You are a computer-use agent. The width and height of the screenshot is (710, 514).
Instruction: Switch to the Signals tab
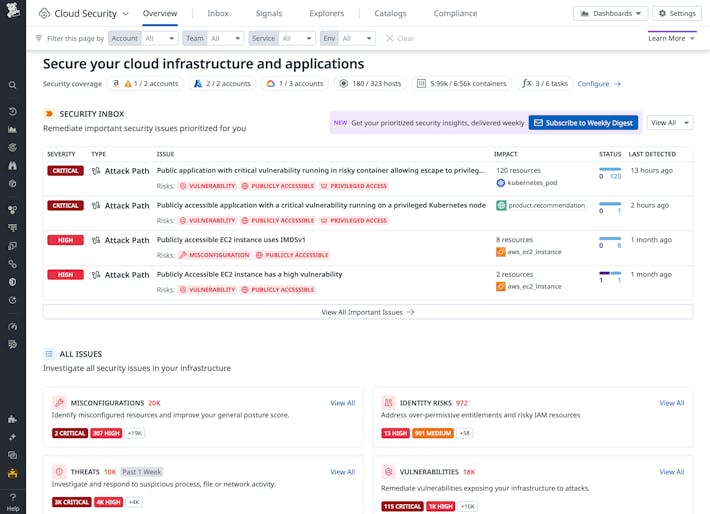(268, 14)
